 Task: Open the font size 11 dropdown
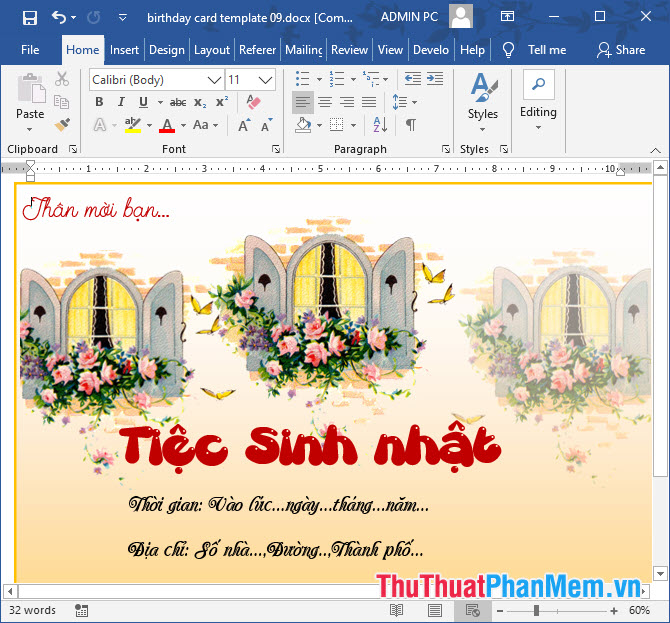(x=265, y=80)
